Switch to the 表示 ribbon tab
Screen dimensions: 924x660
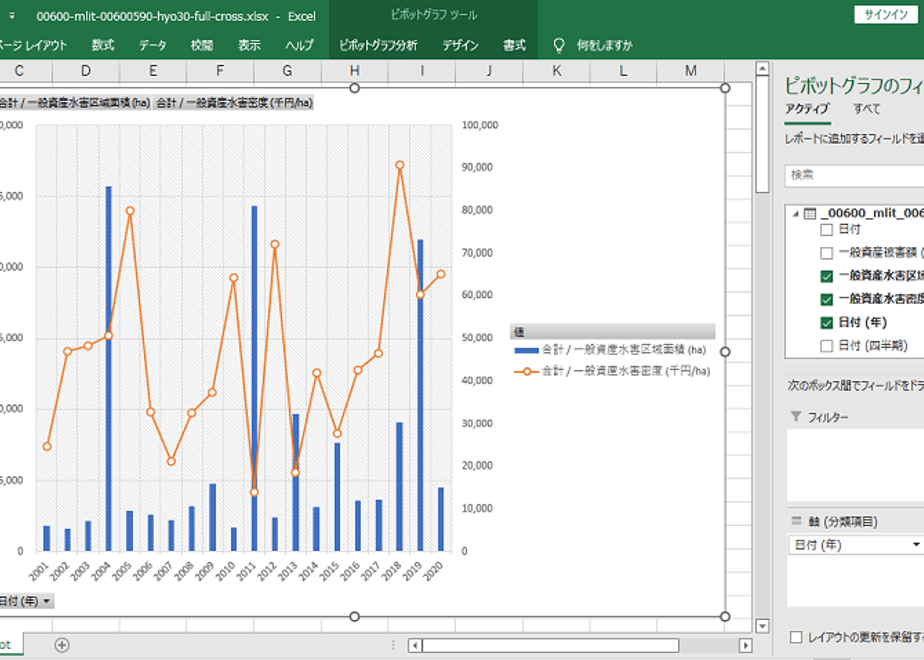pyautogui.click(x=249, y=45)
